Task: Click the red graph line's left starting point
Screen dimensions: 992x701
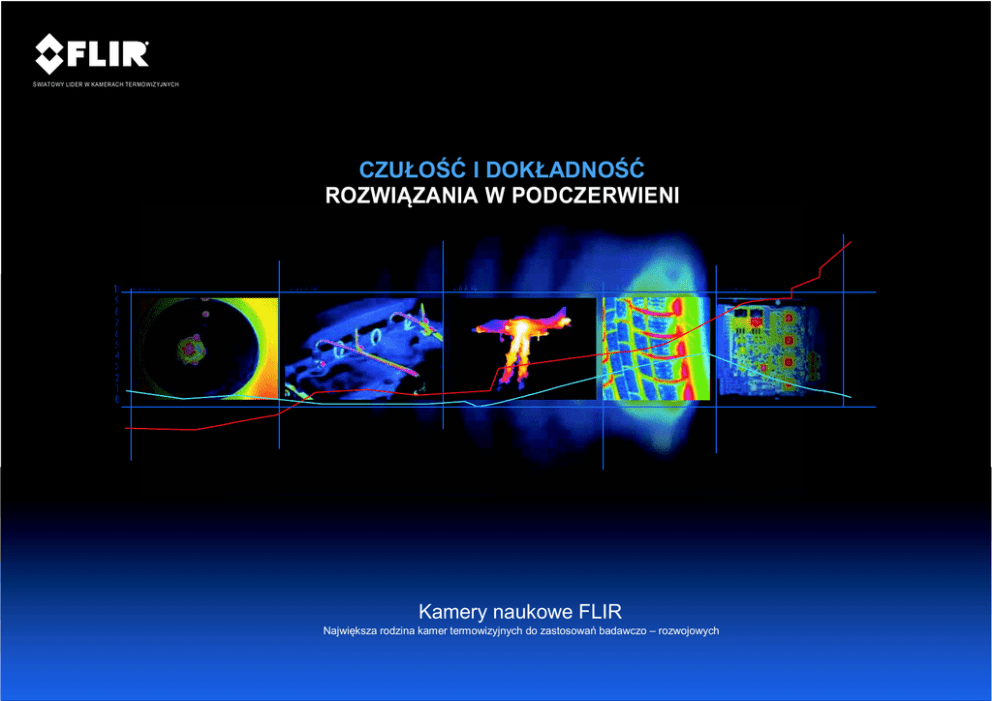Action: pyautogui.click(x=127, y=429)
